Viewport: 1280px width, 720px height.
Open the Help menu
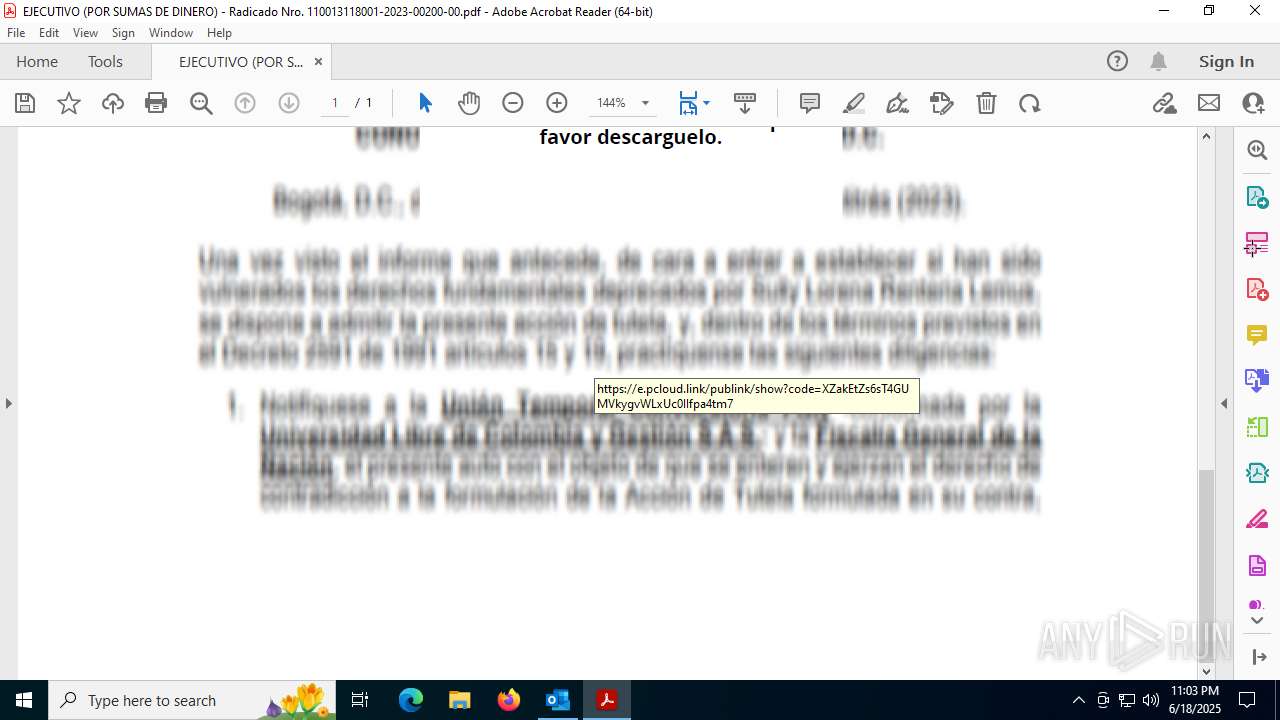[219, 33]
